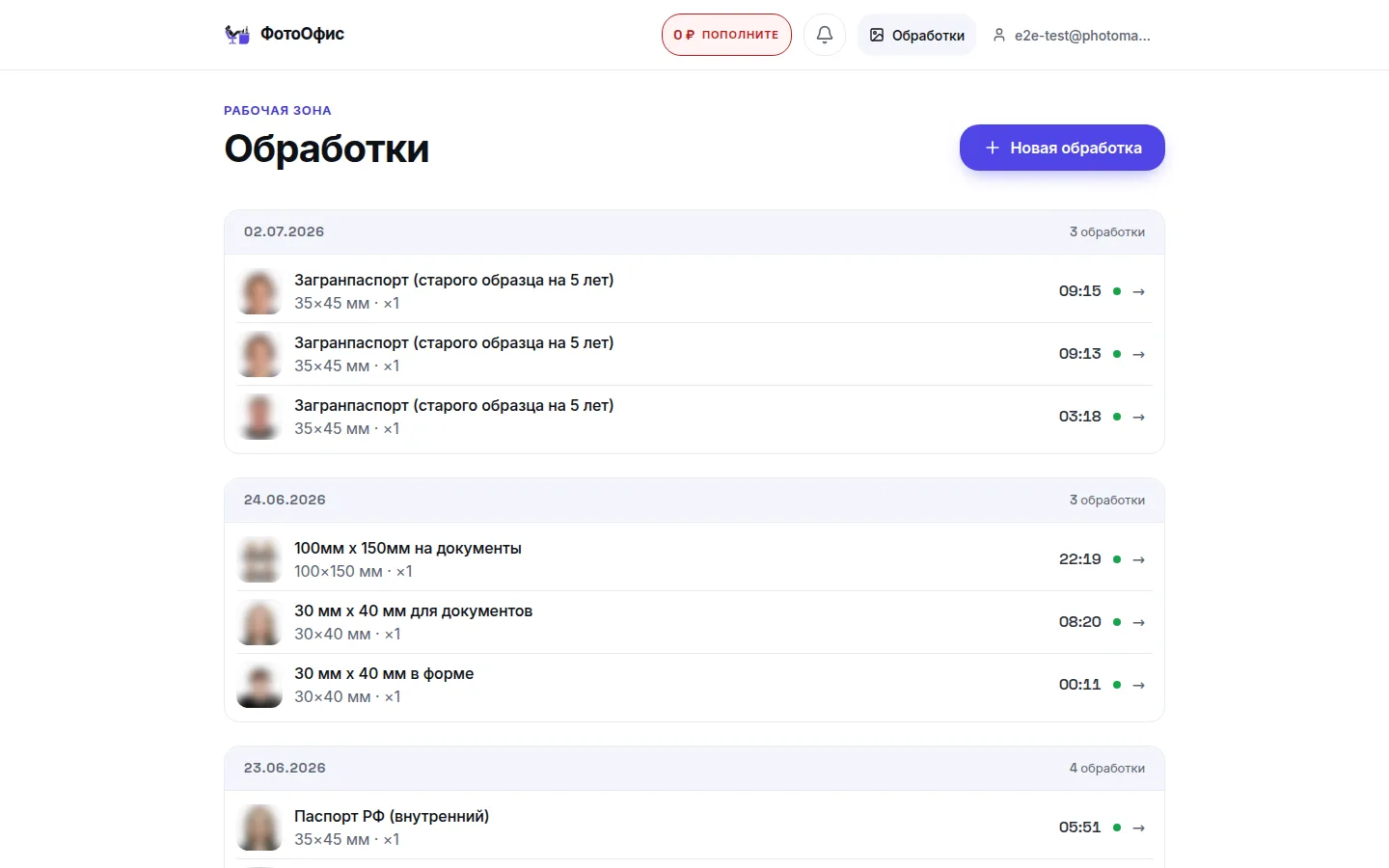Viewport: 1389px width, 868px height.
Task: Select the 100мм х 150мм на документы title
Action: tap(408, 548)
